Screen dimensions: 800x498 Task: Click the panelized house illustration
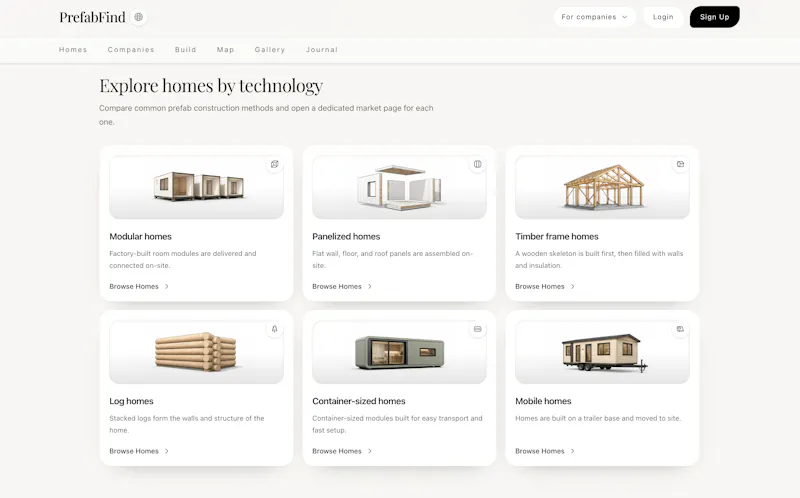click(399, 188)
